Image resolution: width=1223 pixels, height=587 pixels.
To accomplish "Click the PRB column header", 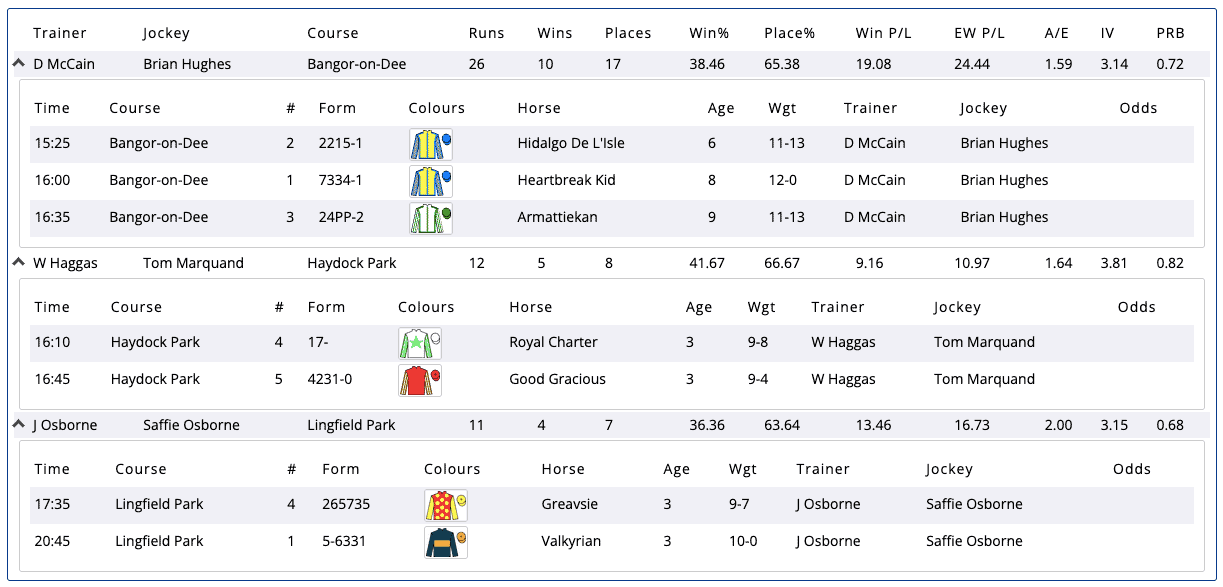I will click(x=1170, y=33).
